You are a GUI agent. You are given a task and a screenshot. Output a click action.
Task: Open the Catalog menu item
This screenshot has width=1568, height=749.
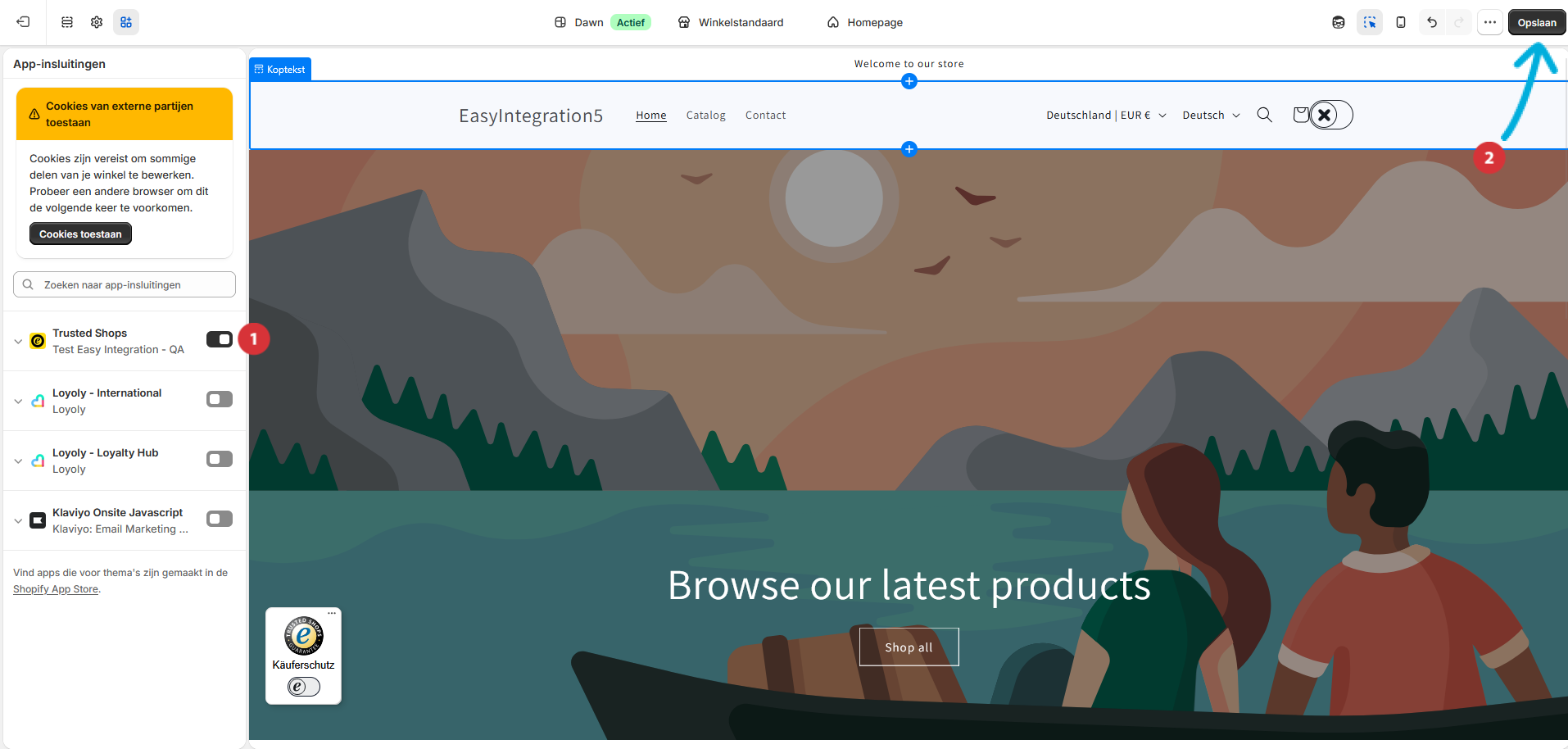[x=706, y=116]
